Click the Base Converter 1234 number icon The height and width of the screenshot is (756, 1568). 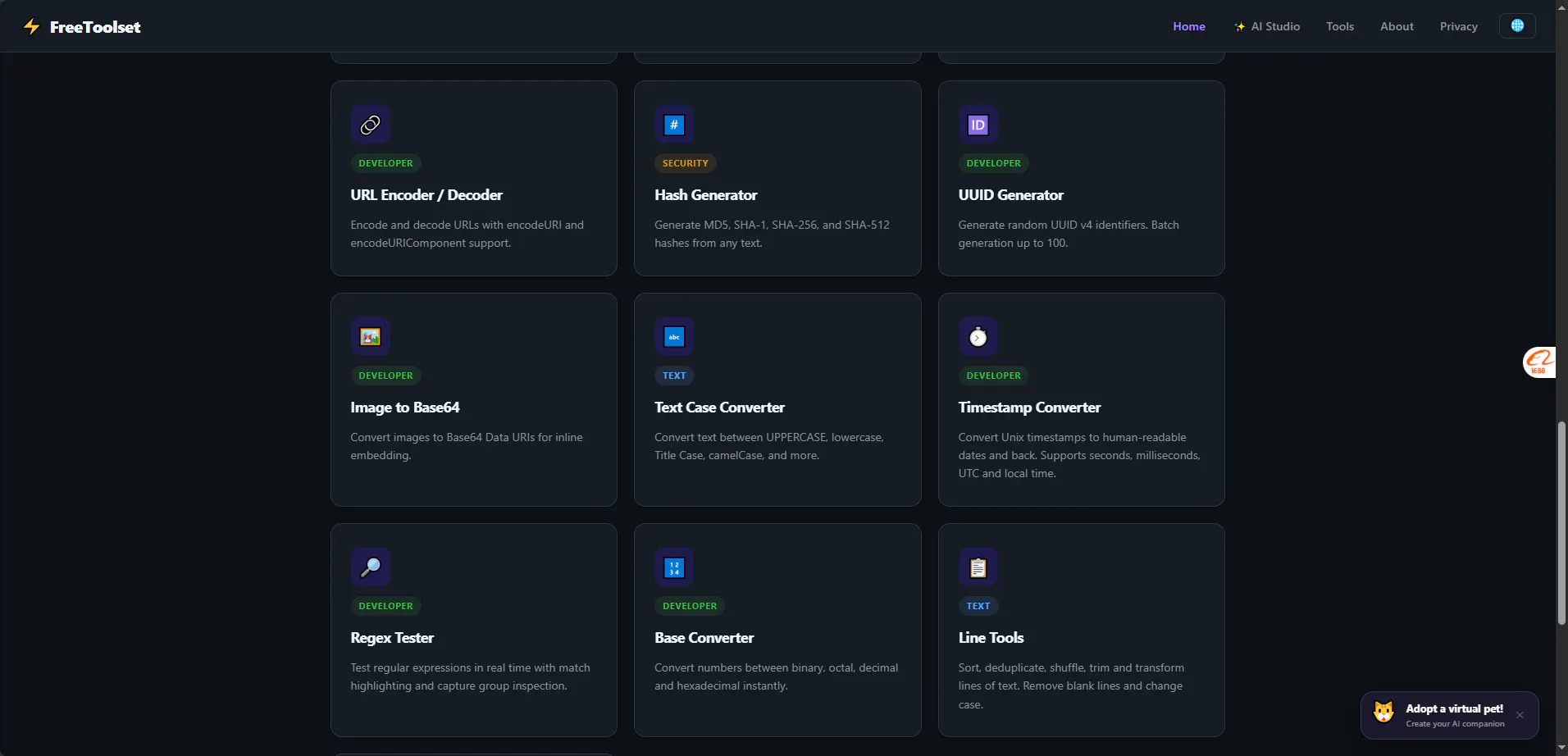pyautogui.click(x=674, y=567)
